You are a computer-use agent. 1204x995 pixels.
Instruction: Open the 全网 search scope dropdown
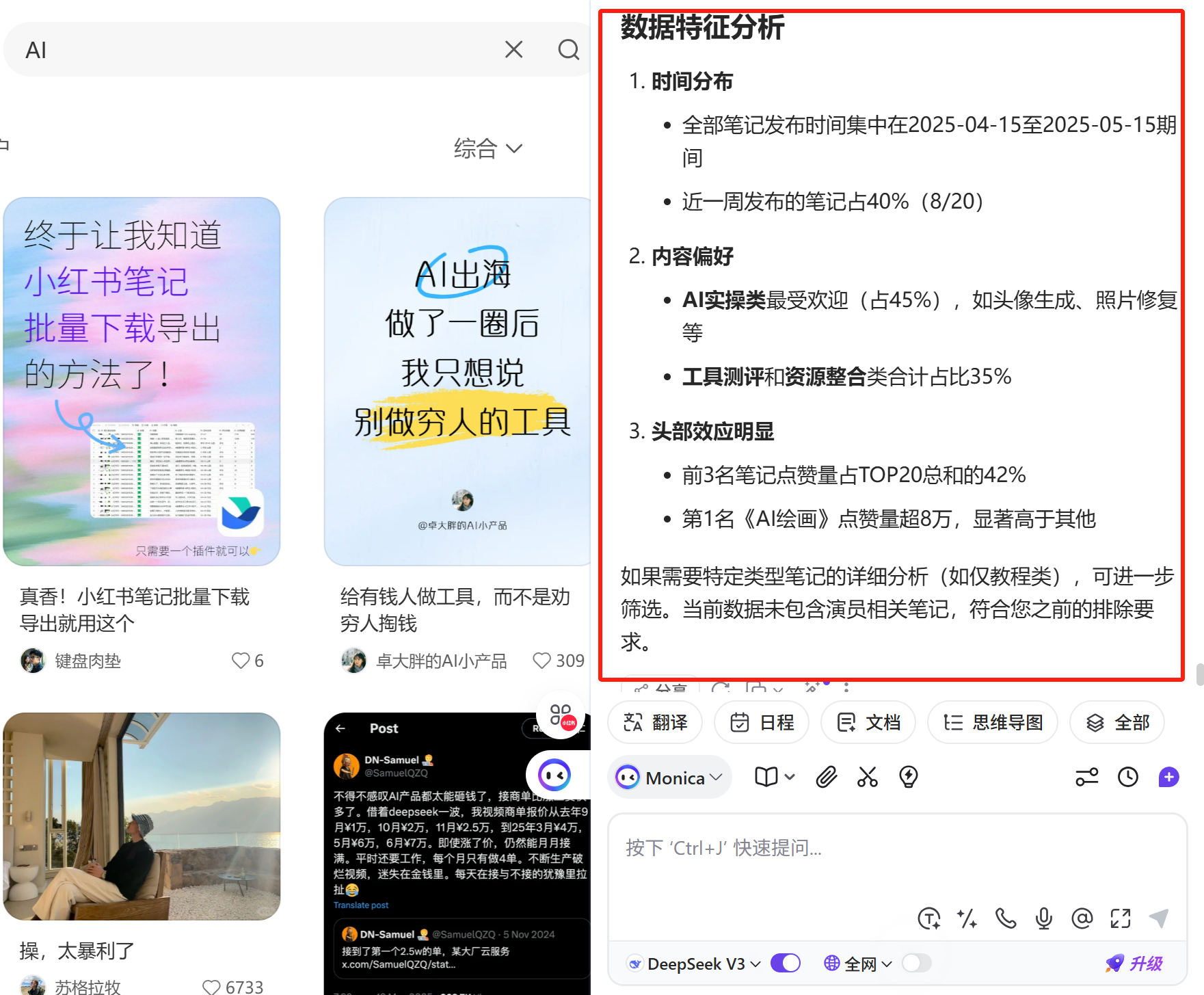[858, 964]
